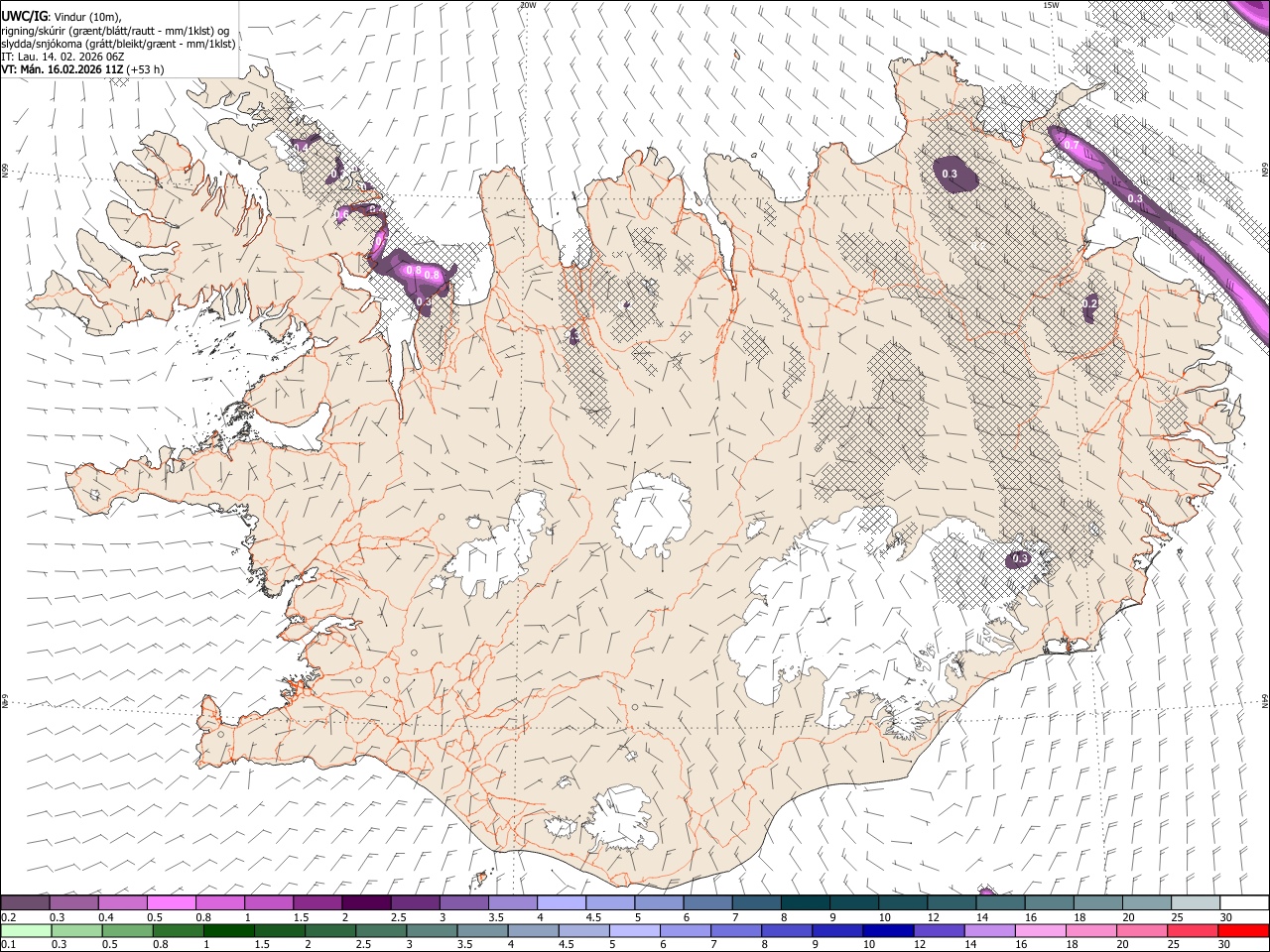Click the "Vindur (10m)" header text

point(87,17)
